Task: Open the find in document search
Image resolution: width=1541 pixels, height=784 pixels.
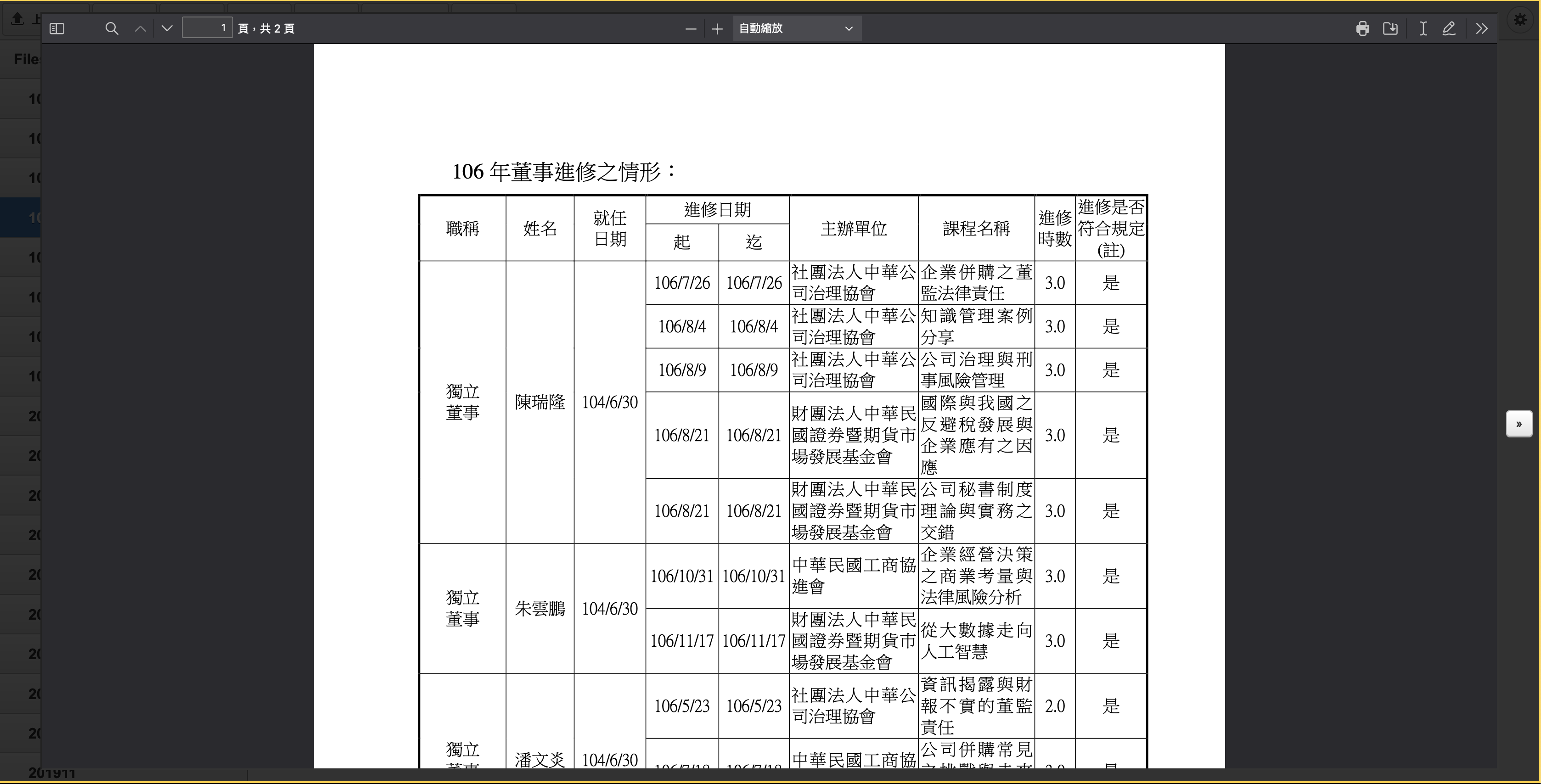Action: coord(111,28)
